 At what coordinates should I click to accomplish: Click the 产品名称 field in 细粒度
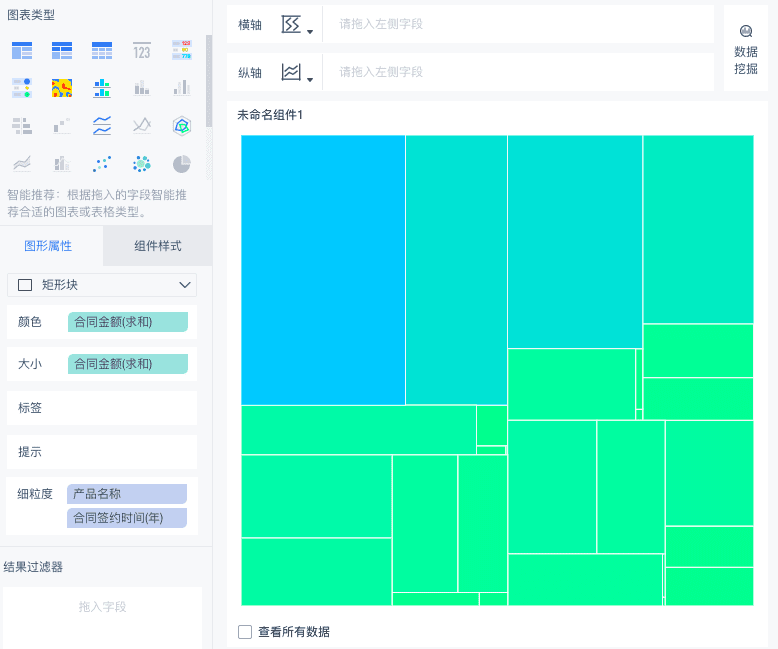pos(127,494)
